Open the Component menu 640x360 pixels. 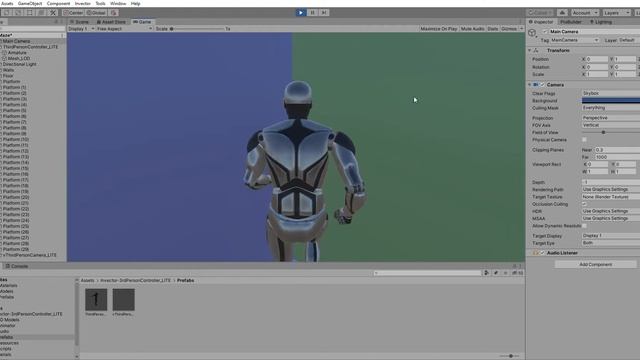pos(58,3)
